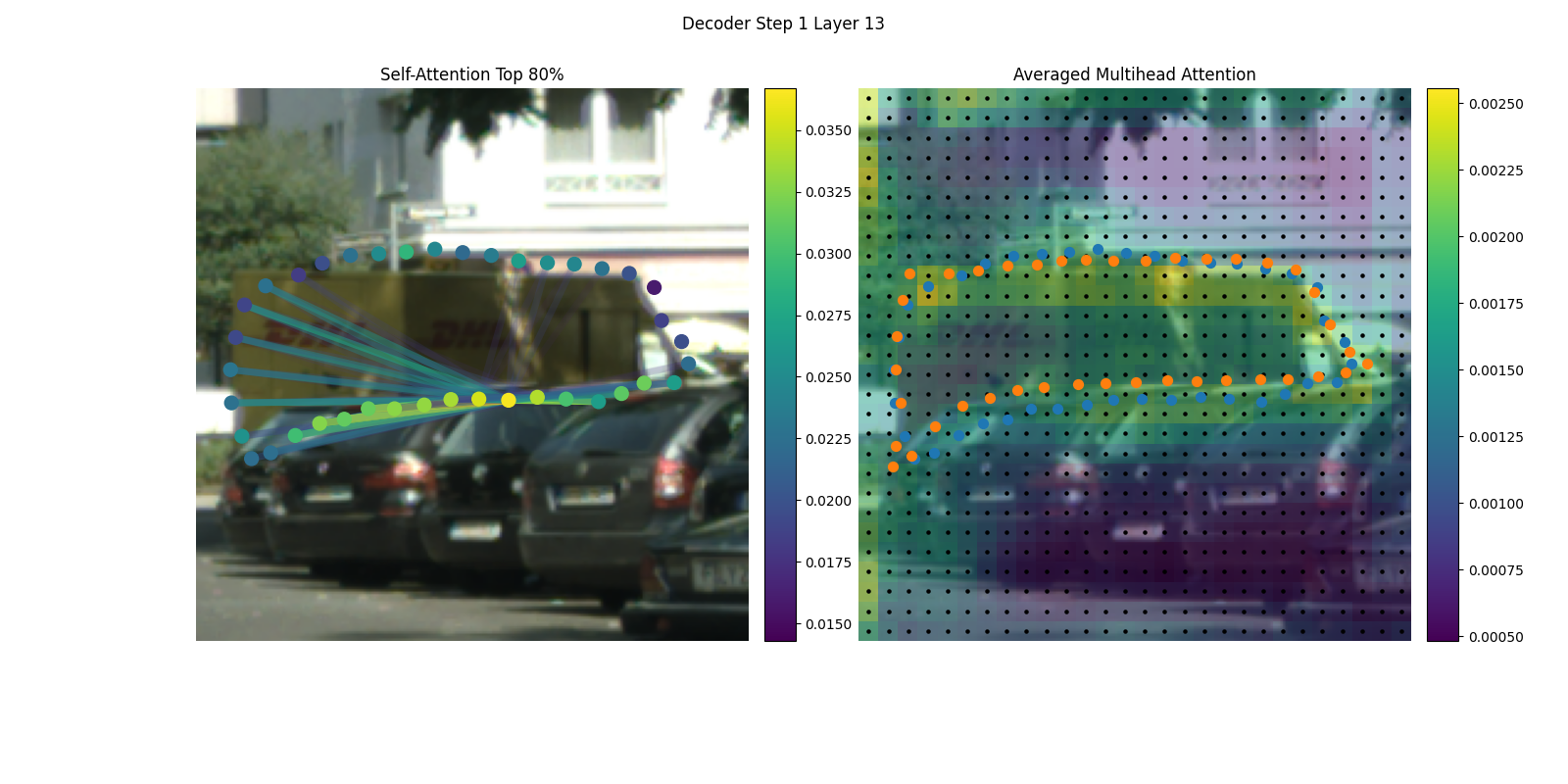1568x784 pixels.
Task: Click the 0.0250 tick label on left colorbar
Action: [828, 377]
